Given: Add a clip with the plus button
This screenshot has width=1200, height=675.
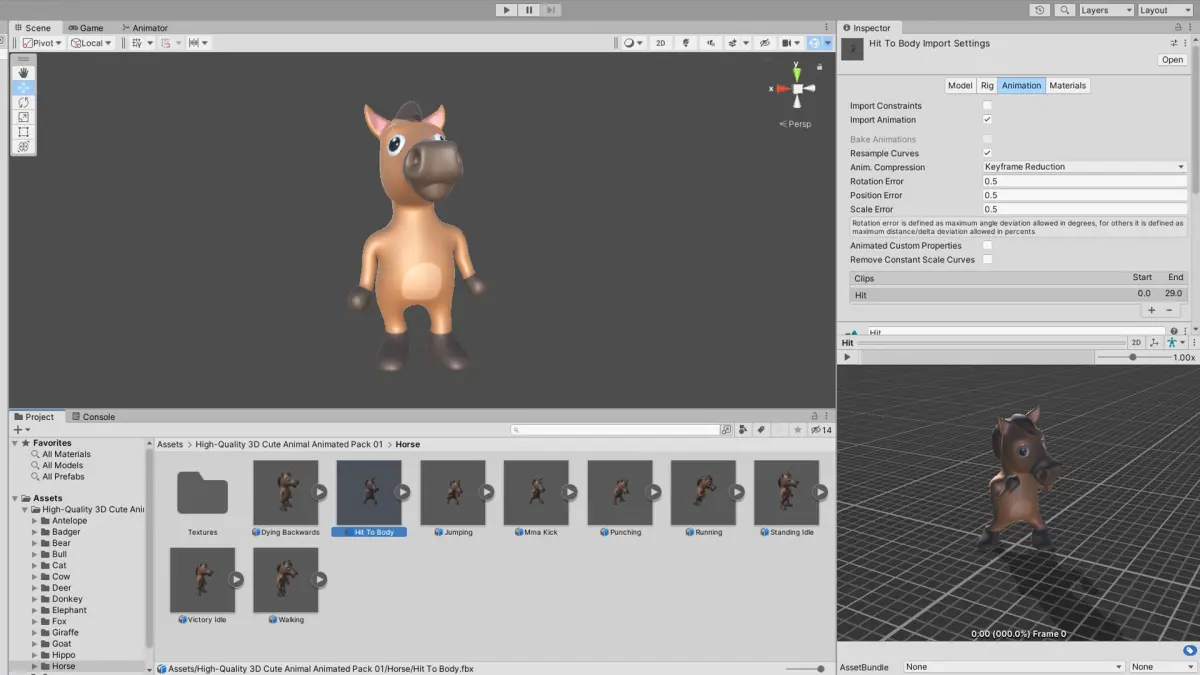Looking at the screenshot, I should [x=1151, y=310].
